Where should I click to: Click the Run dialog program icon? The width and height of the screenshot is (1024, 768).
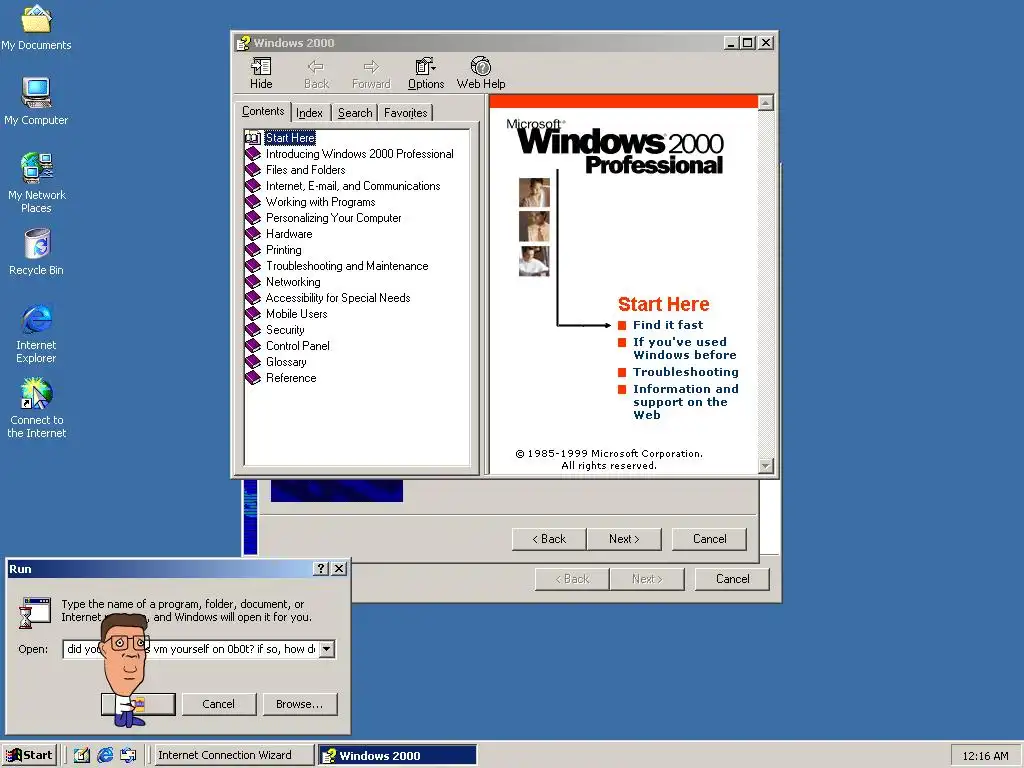coord(35,612)
